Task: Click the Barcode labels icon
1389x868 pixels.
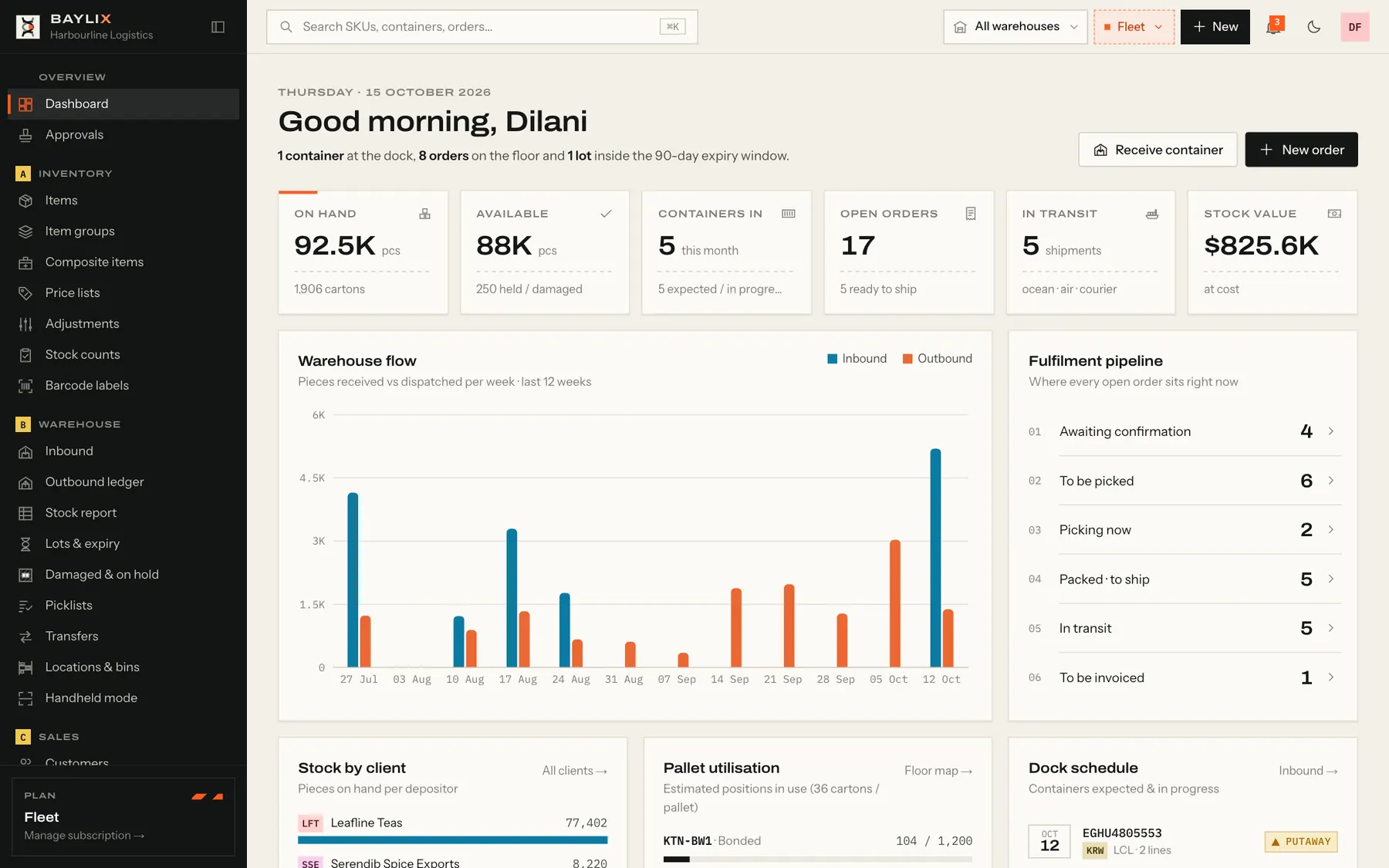Action: [25, 386]
